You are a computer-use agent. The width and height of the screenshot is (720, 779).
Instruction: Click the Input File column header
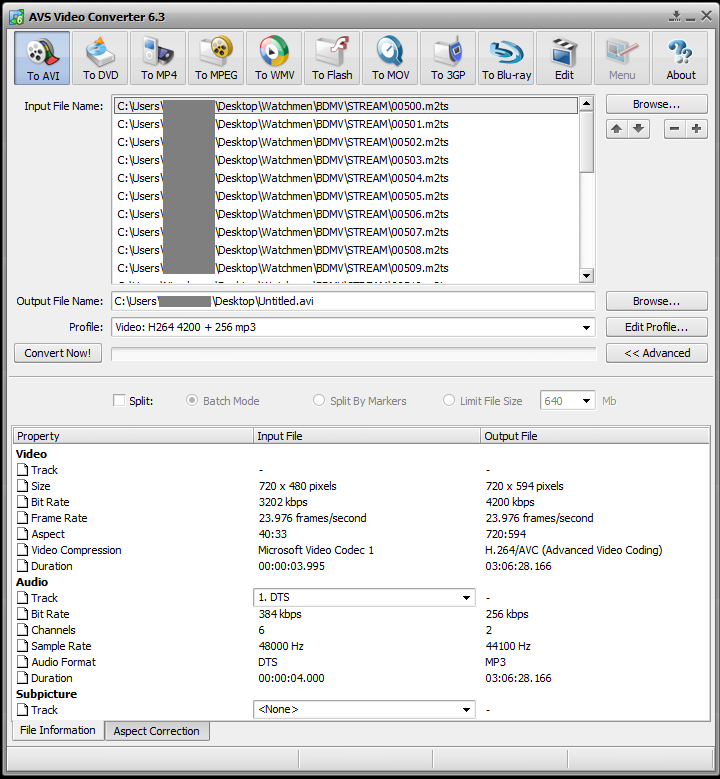(367, 436)
